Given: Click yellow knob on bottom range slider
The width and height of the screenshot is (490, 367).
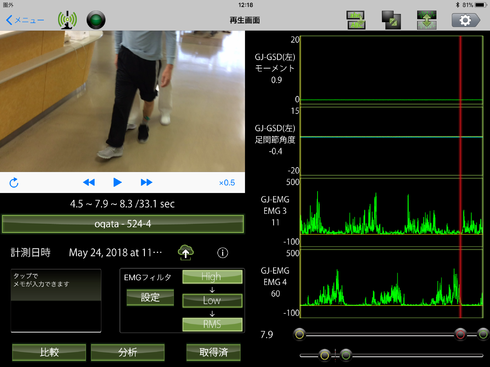Looking at the screenshot, I should 324,355.
